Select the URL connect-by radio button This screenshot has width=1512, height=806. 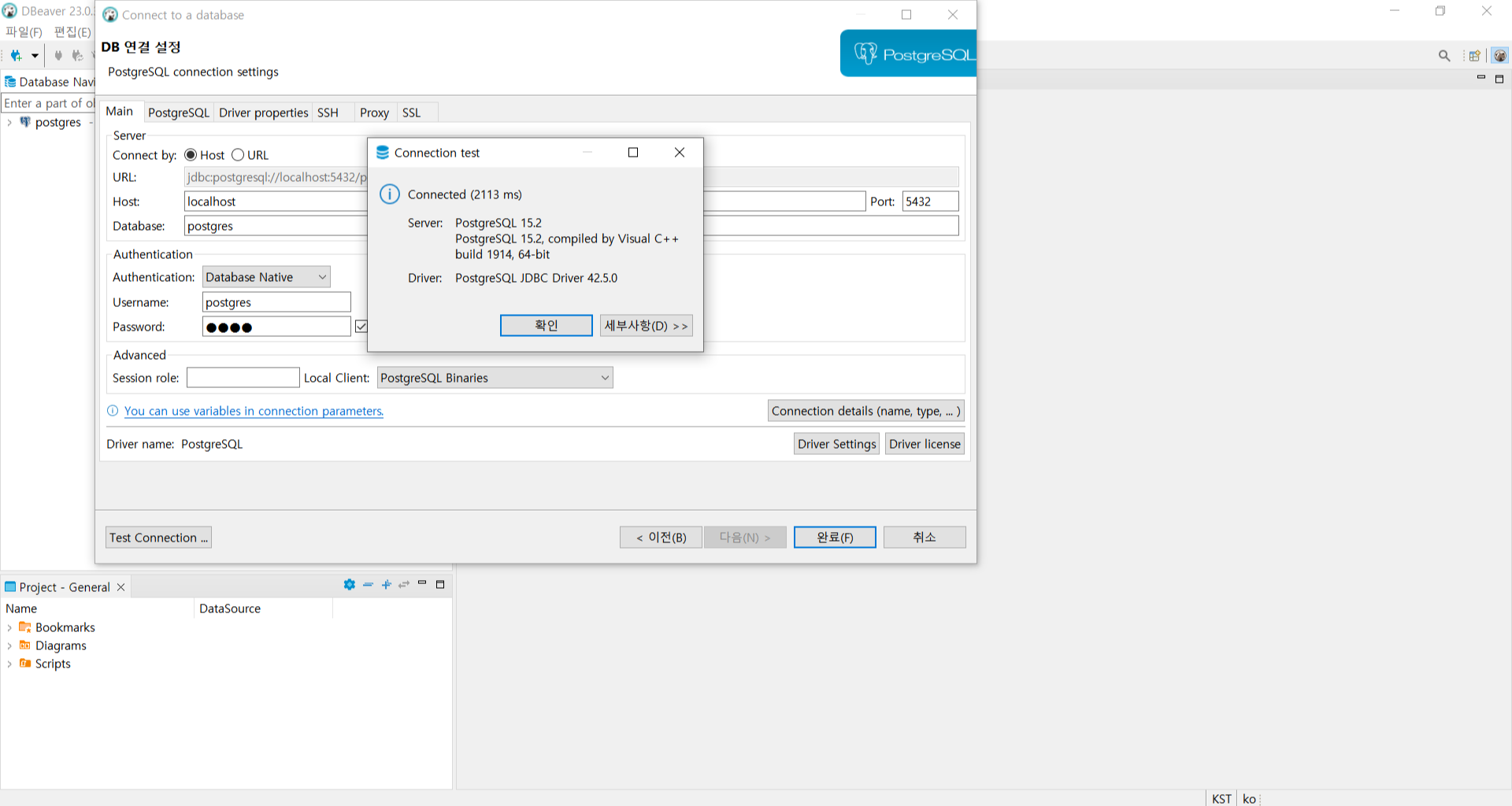click(238, 155)
